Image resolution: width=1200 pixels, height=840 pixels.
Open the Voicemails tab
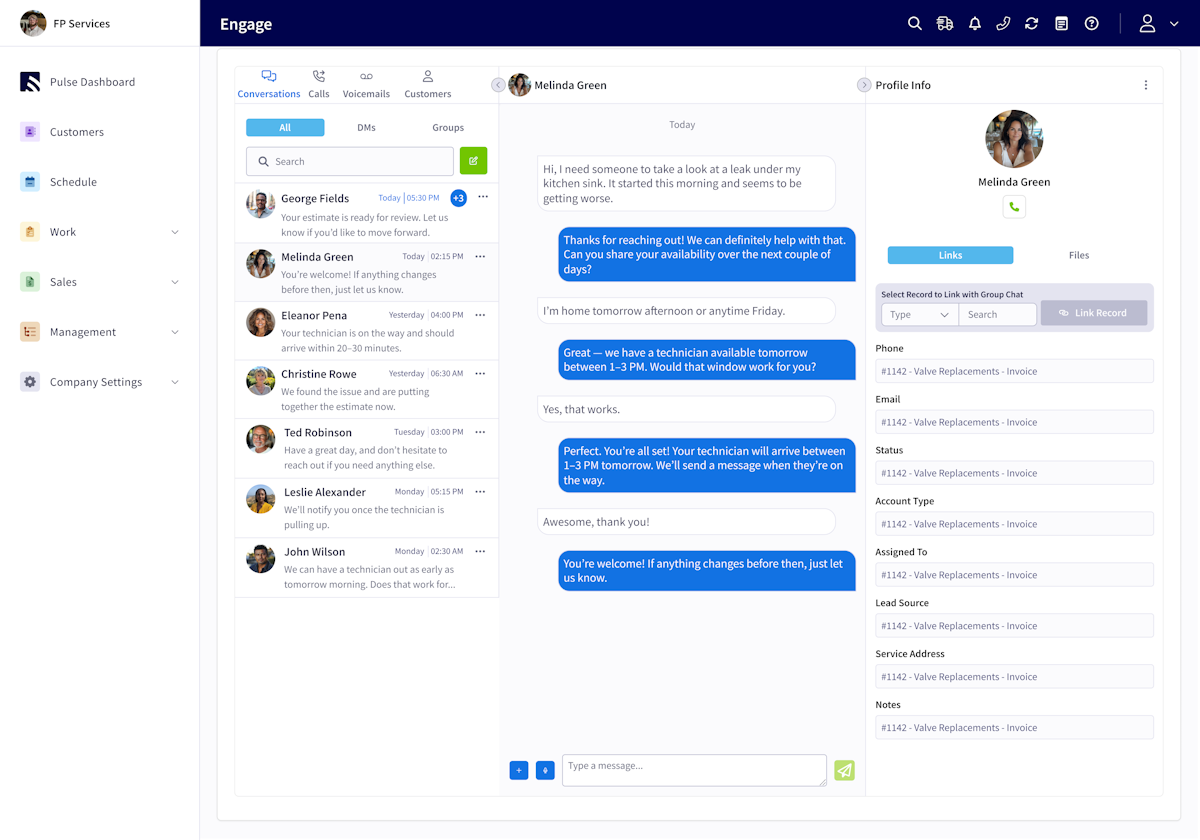[x=366, y=84]
